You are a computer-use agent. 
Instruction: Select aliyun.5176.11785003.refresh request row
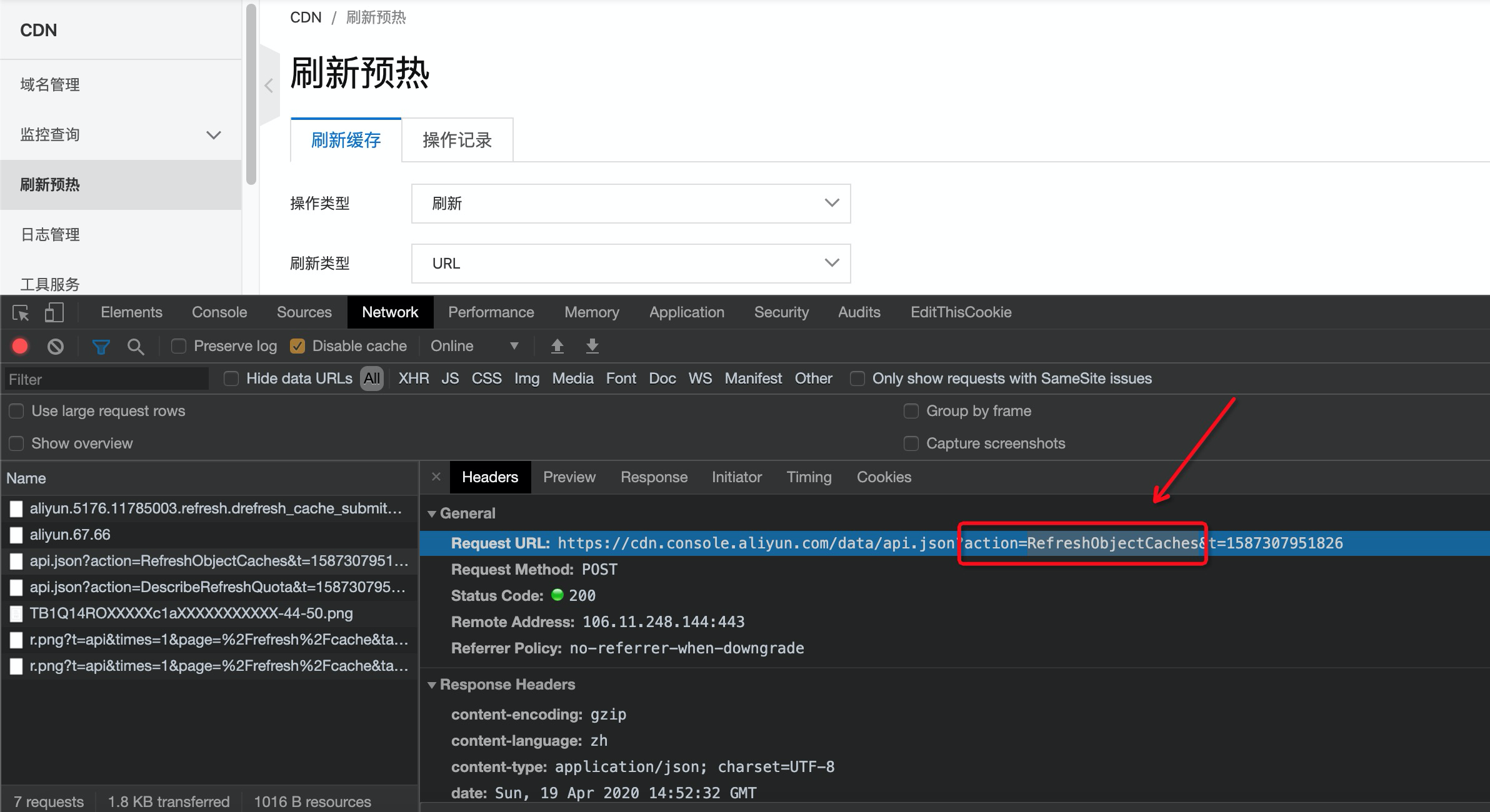pyautogui.click(x=209, y=509)
